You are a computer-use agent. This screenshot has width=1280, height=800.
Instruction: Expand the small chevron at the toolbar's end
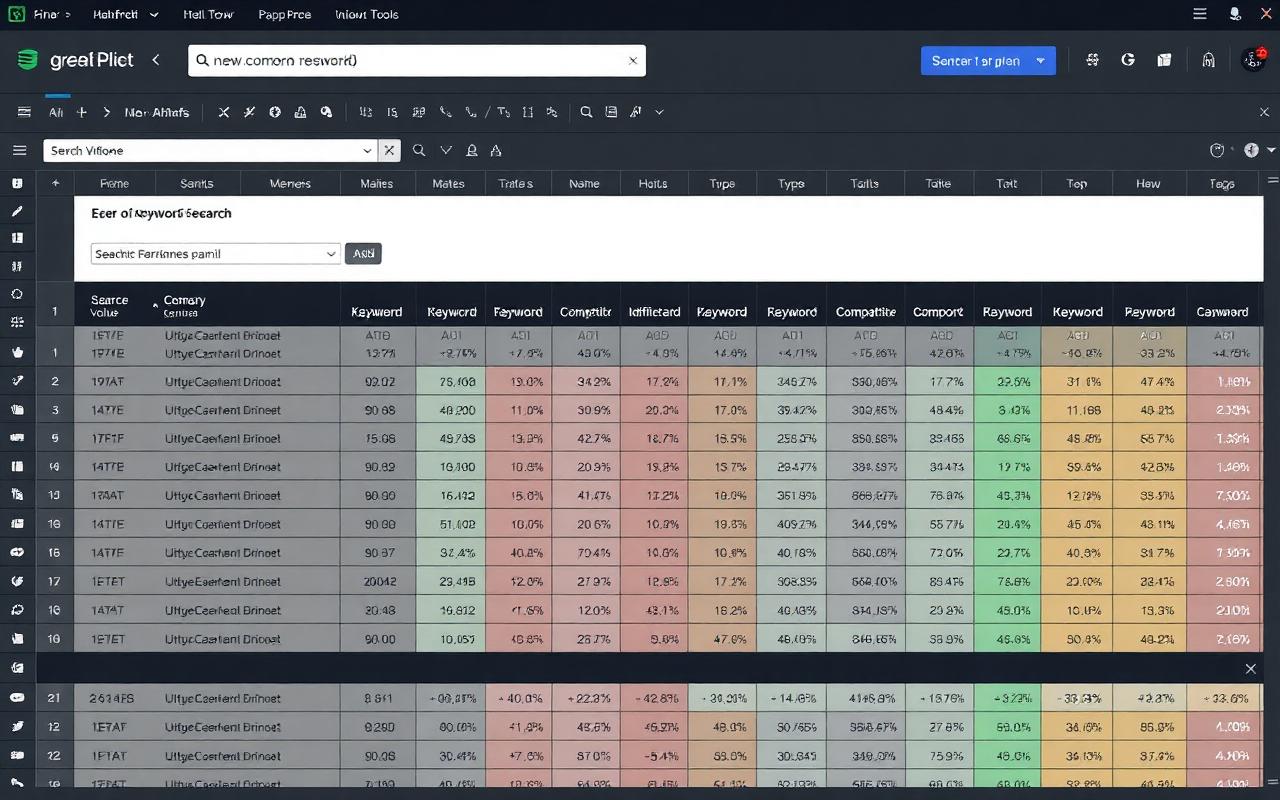659,113
